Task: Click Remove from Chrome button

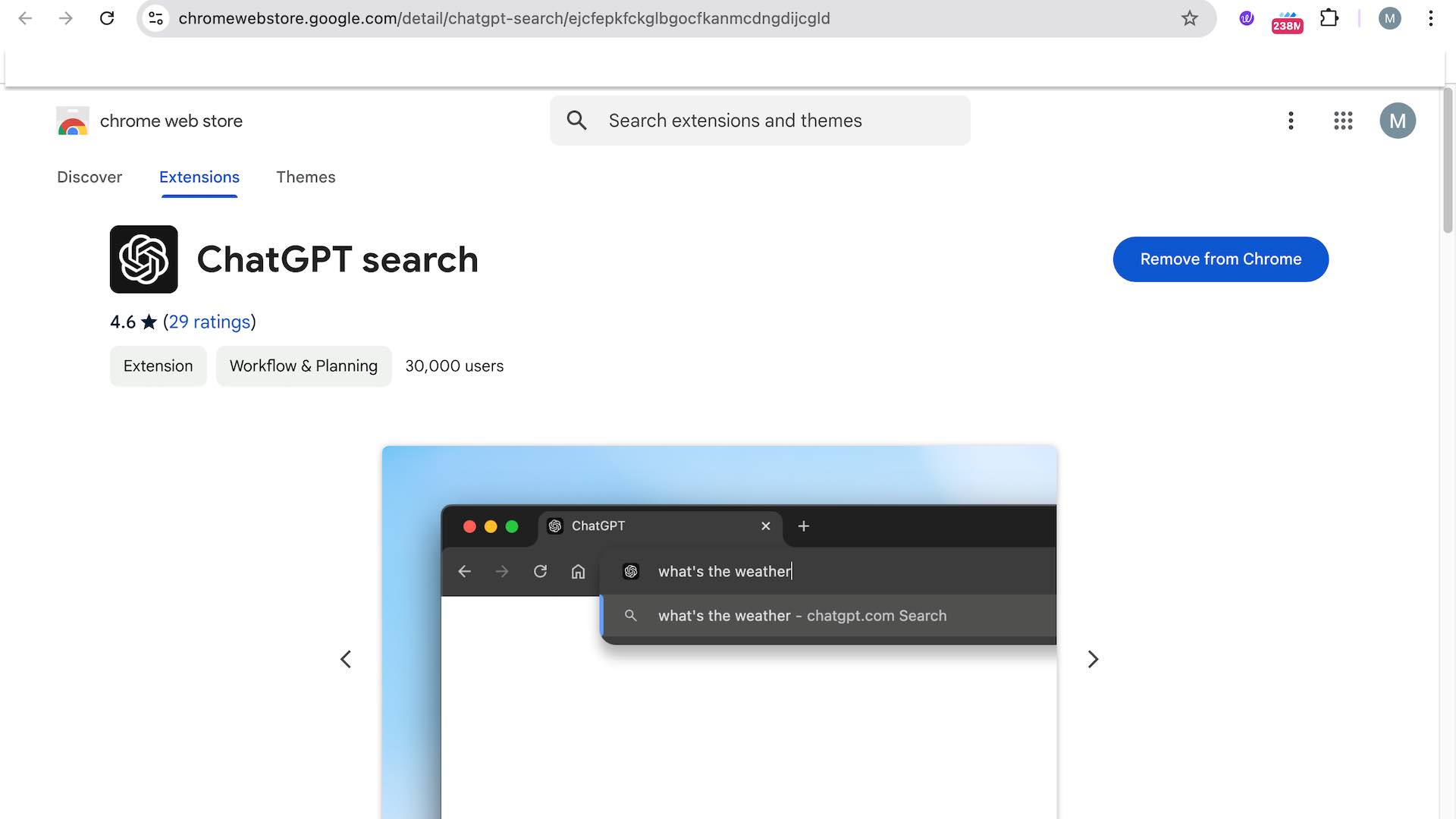Action: coord(1221,259)
